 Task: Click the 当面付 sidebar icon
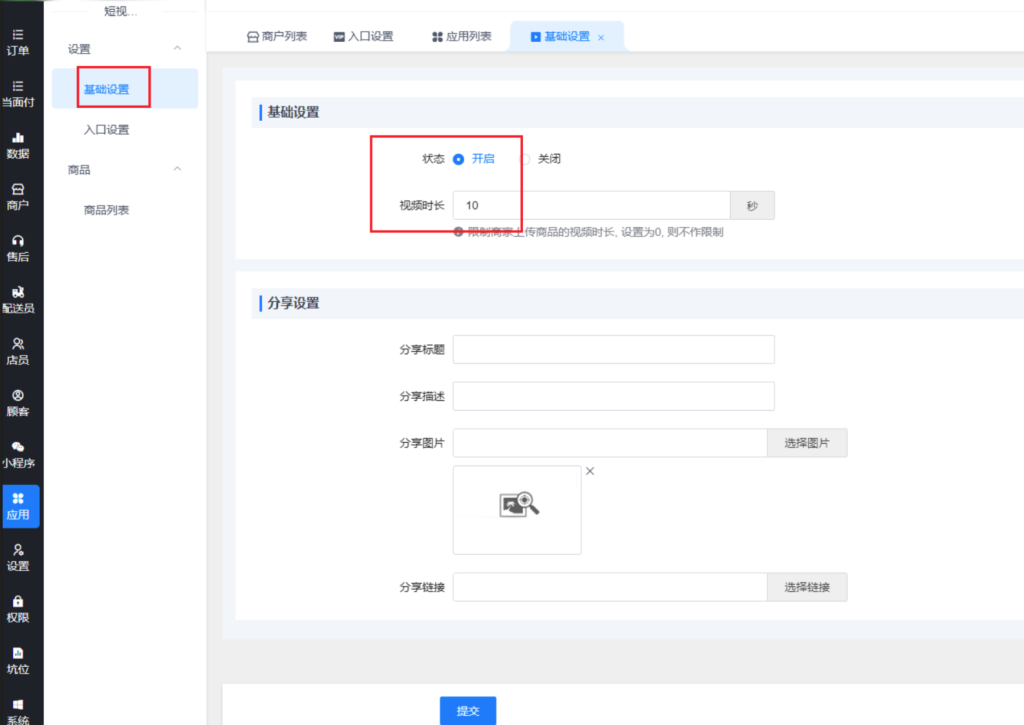[x=18, y=87]
